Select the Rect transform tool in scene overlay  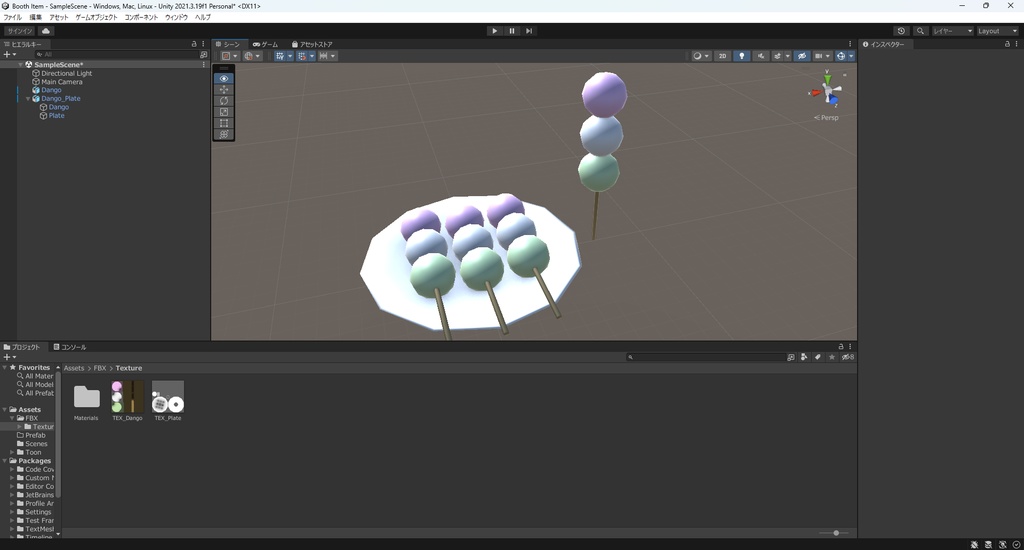coord(224,123)
